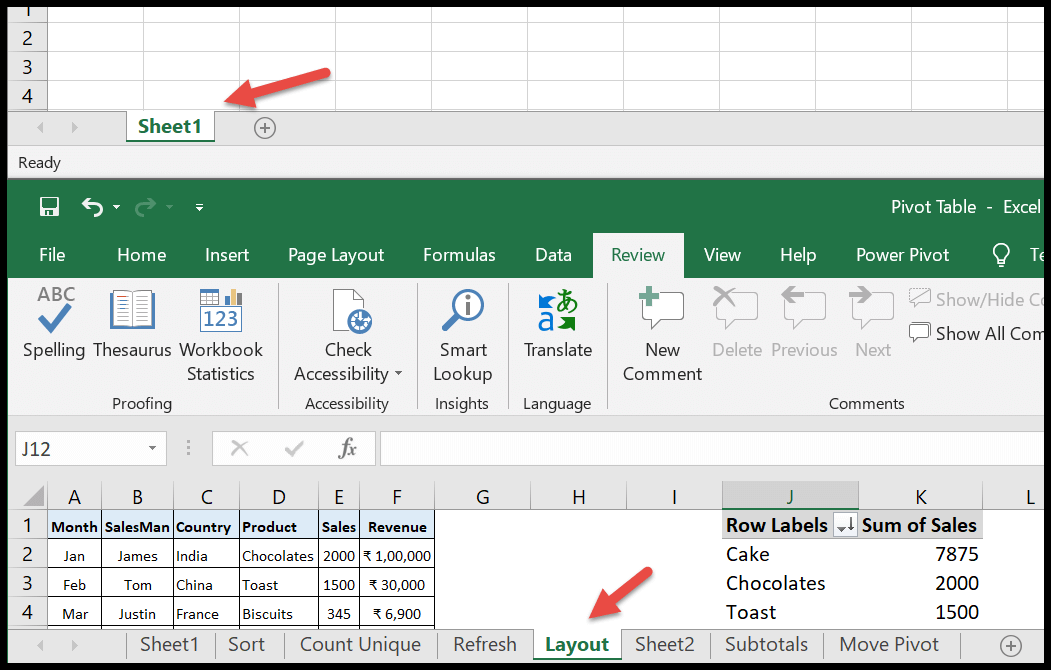Run the Spelling checker
The image size is (1051, 670).
[53, 330]
